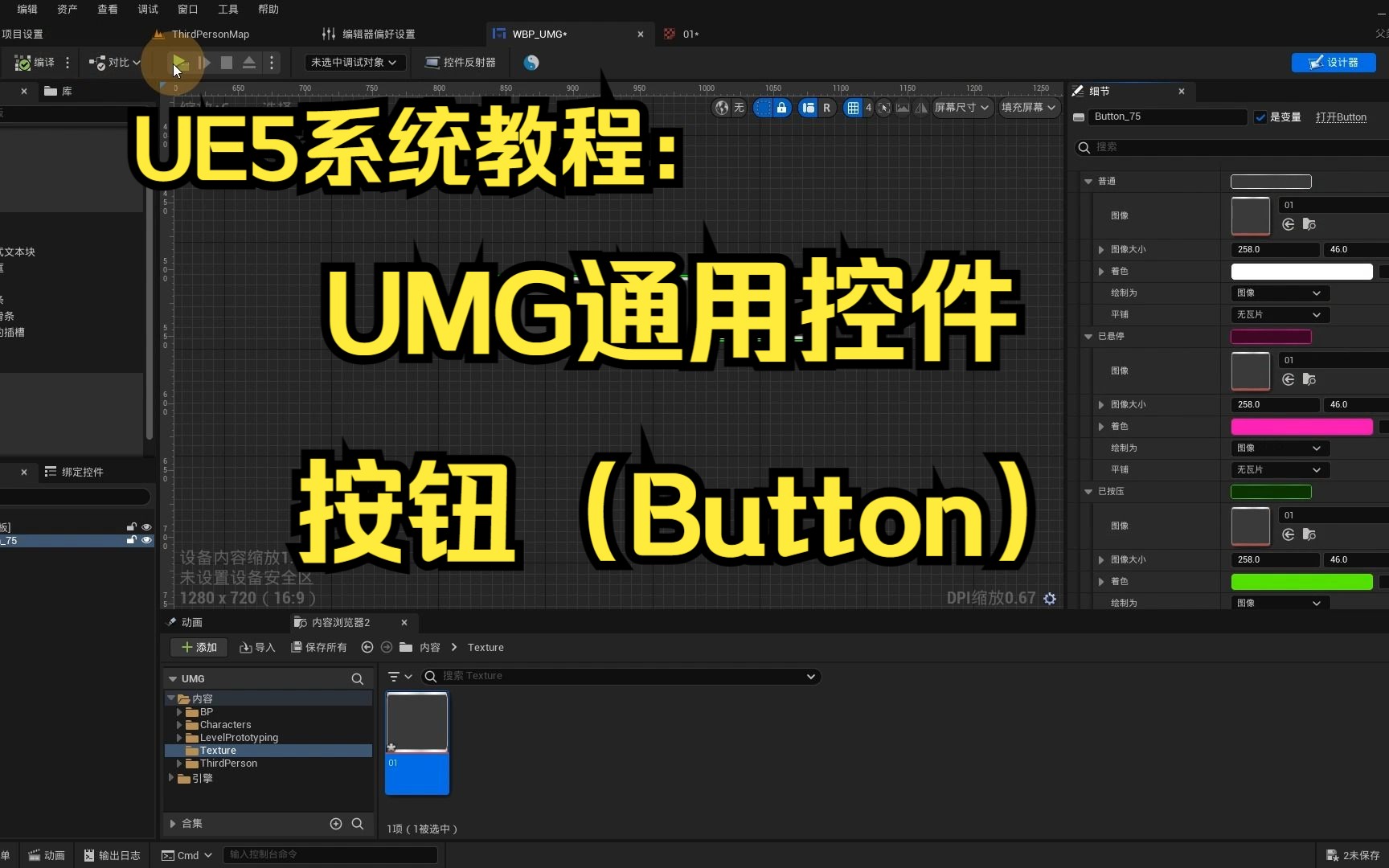
Task: Change grid snap size value 4
Action: point(868,108)
